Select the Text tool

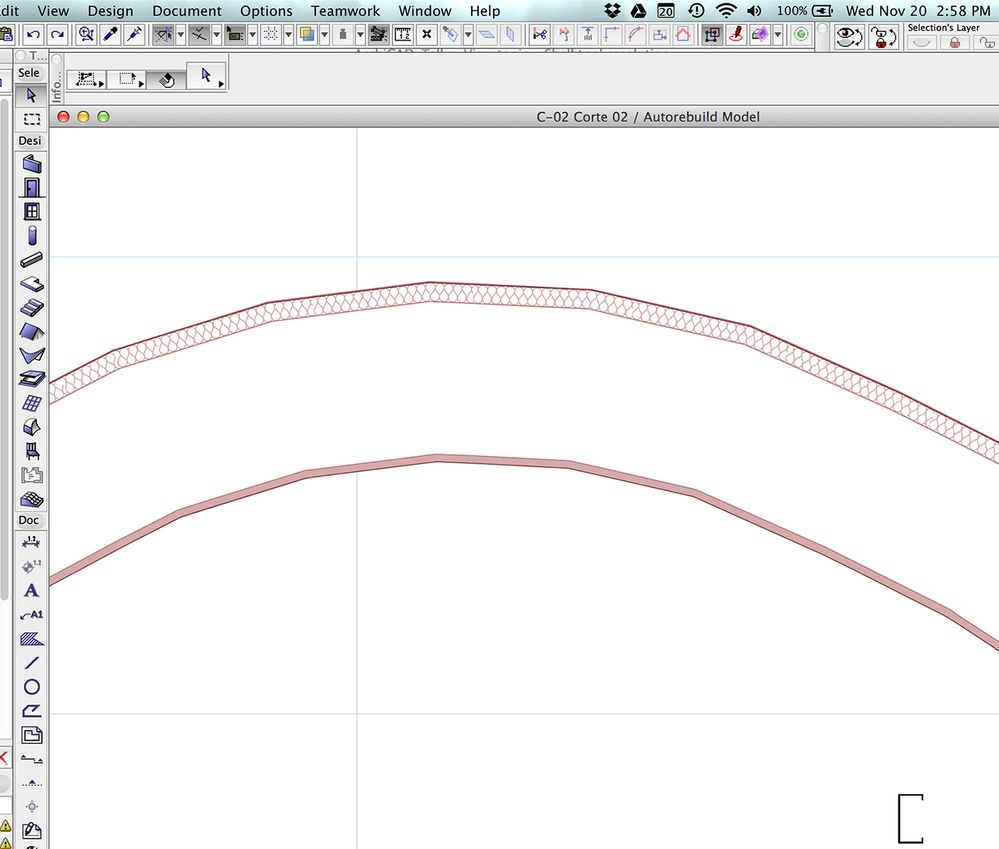tap(31, 590)
